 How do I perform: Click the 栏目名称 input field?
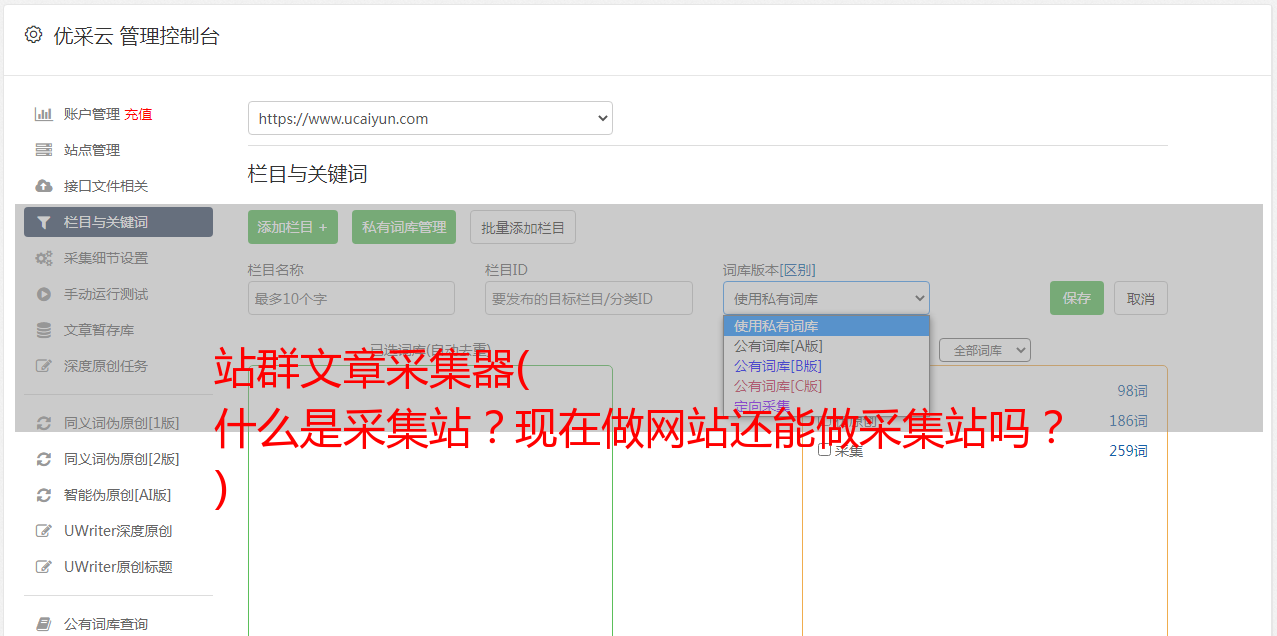coord(351,298)
